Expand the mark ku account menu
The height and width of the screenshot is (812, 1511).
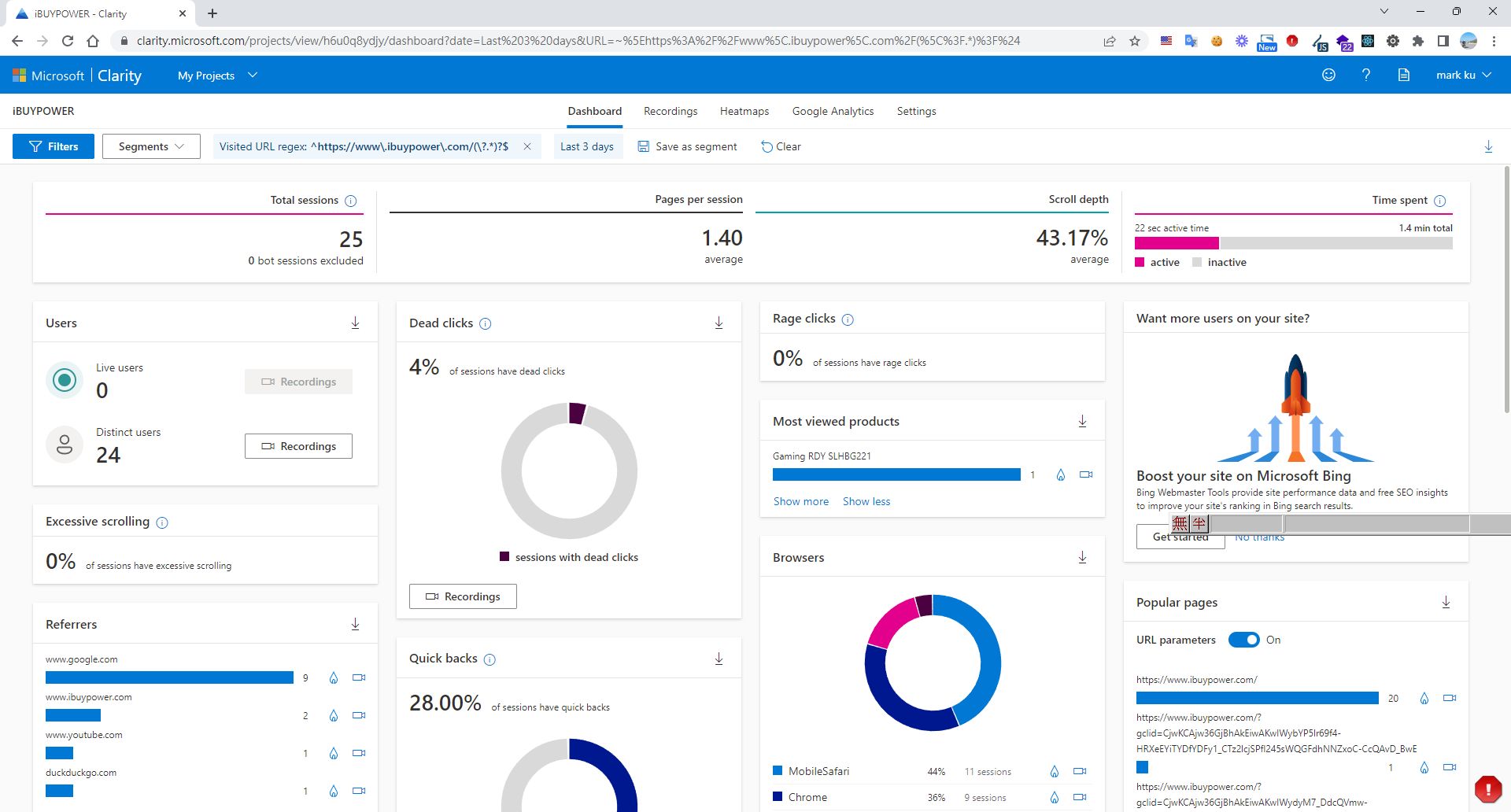pyautogui.click(x=1463, y=75)
